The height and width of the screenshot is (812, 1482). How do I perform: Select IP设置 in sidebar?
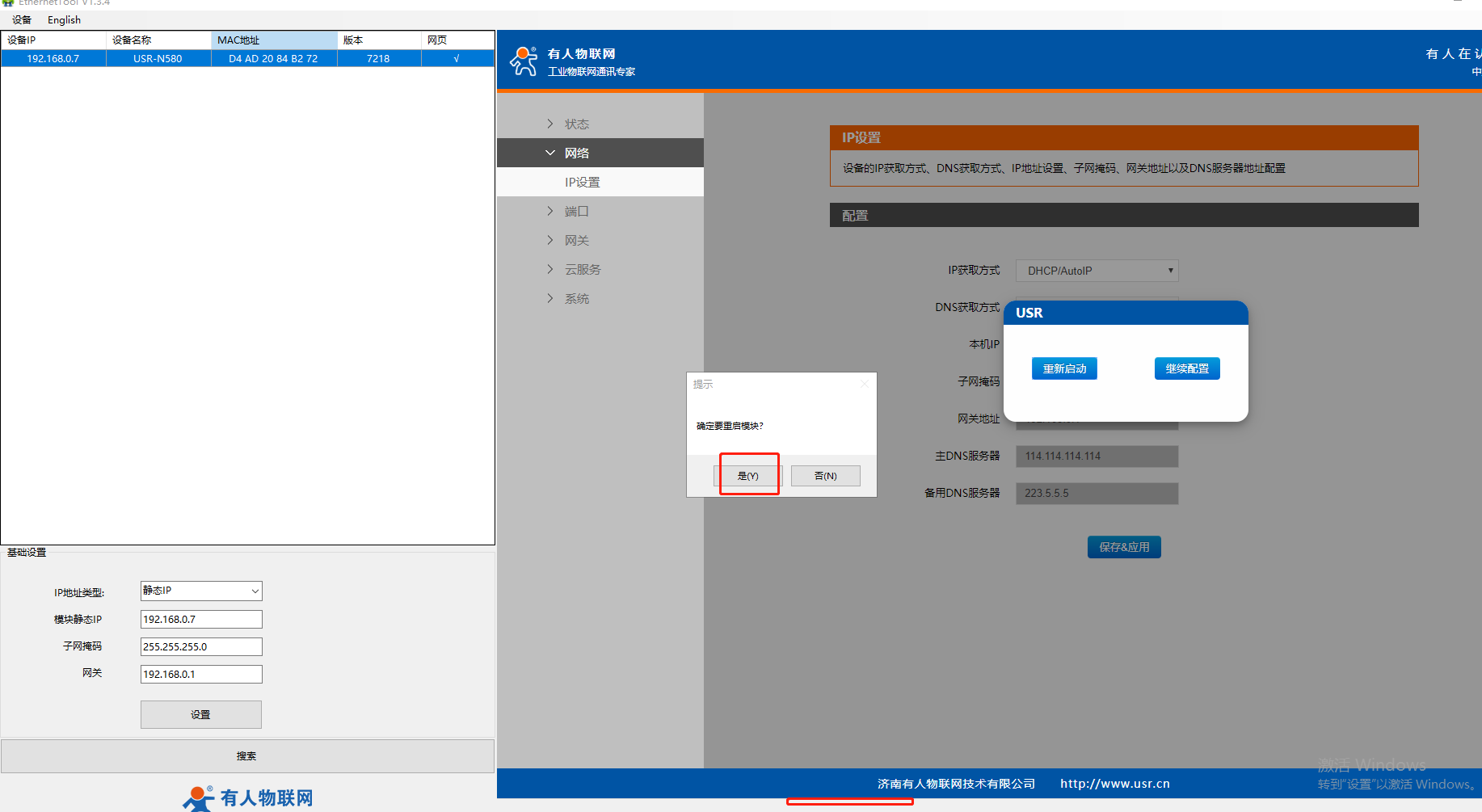(x=582, y=182)
